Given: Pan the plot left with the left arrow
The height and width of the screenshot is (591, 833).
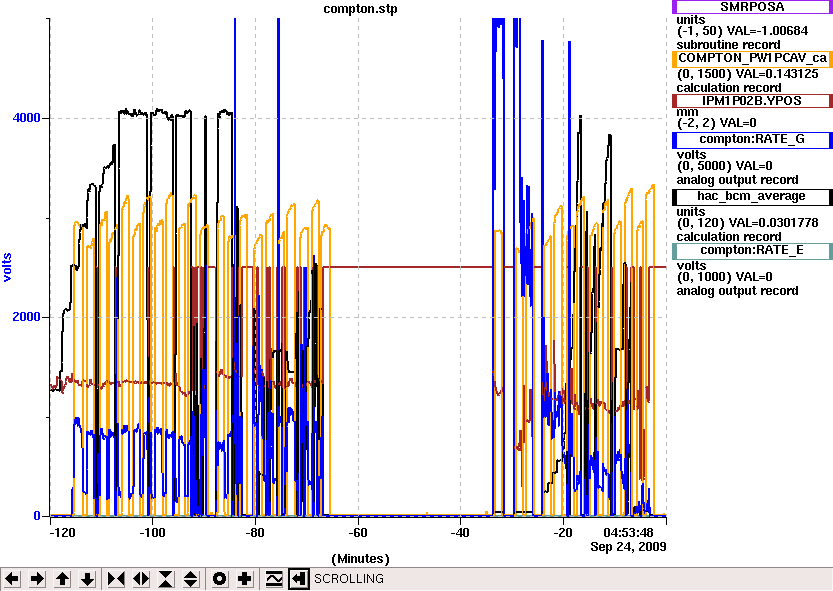Looking at the screenshot, I should tap(12, 579).
